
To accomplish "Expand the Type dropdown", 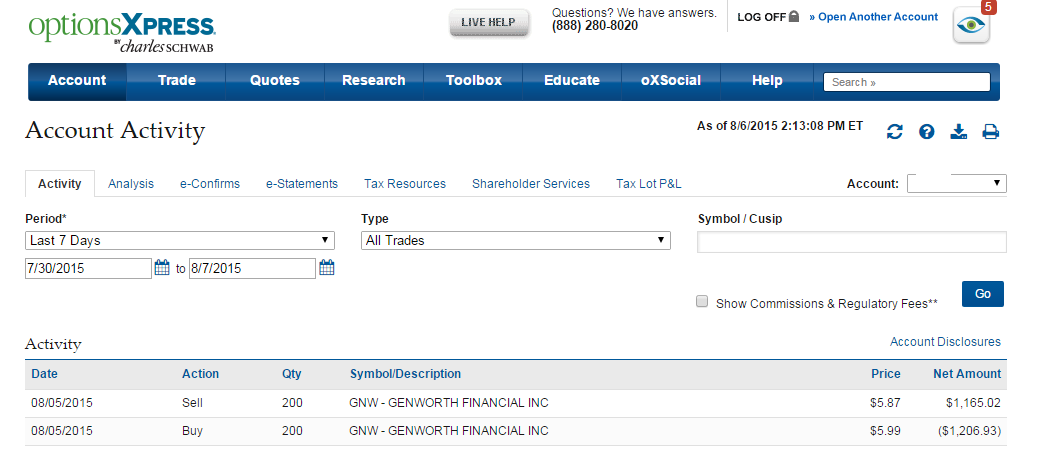I will pyautogui.click(x=515, y=240).
